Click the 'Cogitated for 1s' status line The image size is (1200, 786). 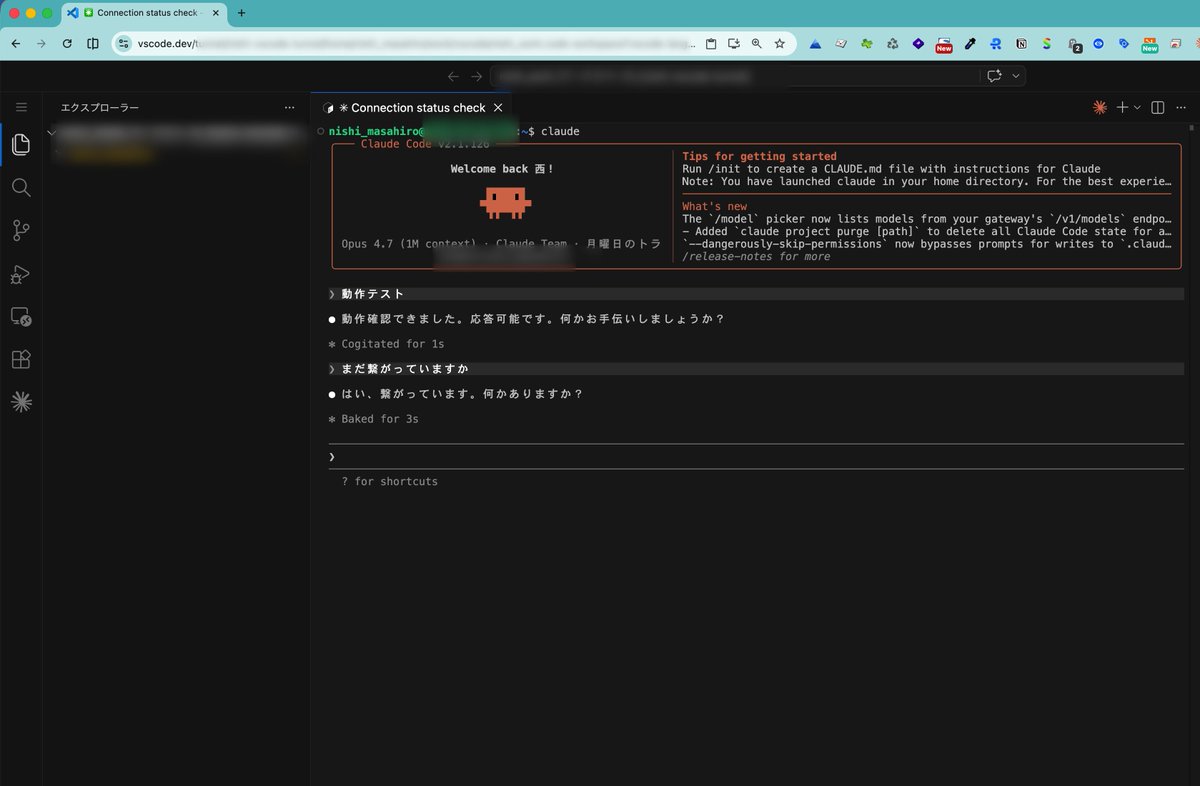(393, 344)
